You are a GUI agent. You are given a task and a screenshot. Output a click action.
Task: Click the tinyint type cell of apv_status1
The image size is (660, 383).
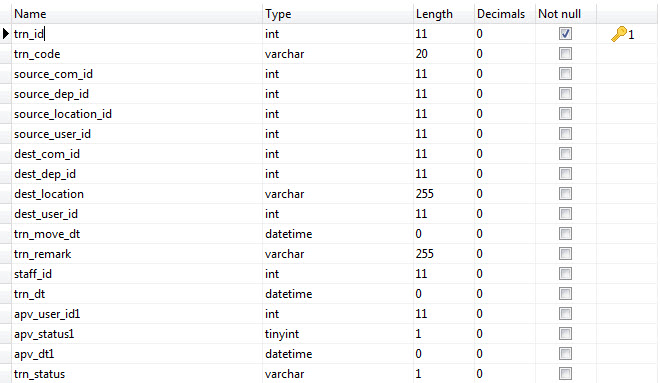click(x=338, y=333)
